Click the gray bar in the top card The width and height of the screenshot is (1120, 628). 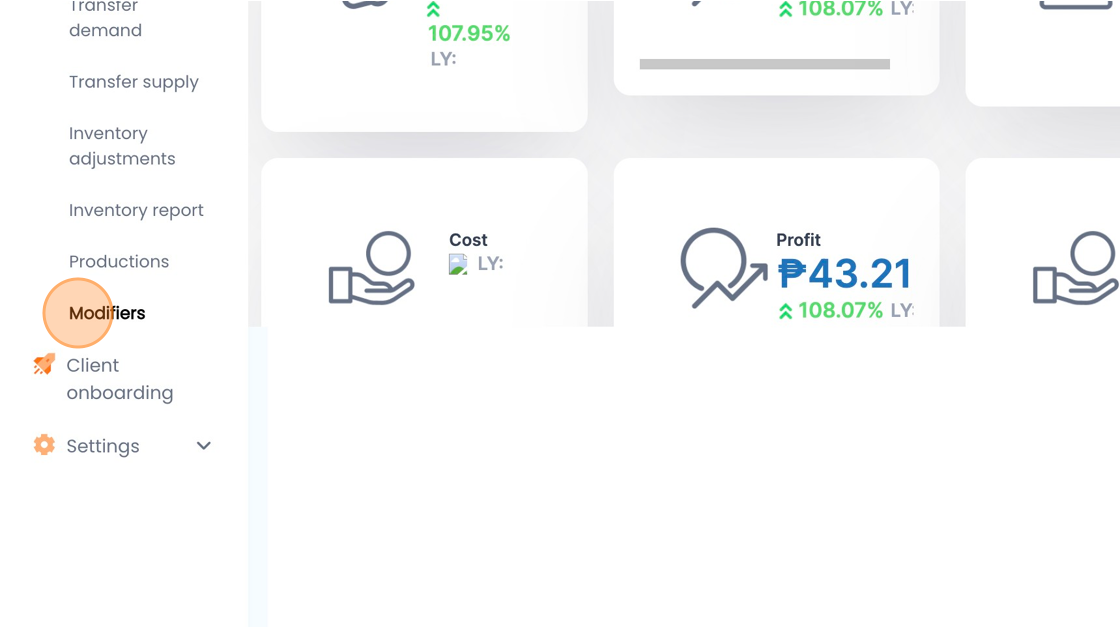(764, 64)
